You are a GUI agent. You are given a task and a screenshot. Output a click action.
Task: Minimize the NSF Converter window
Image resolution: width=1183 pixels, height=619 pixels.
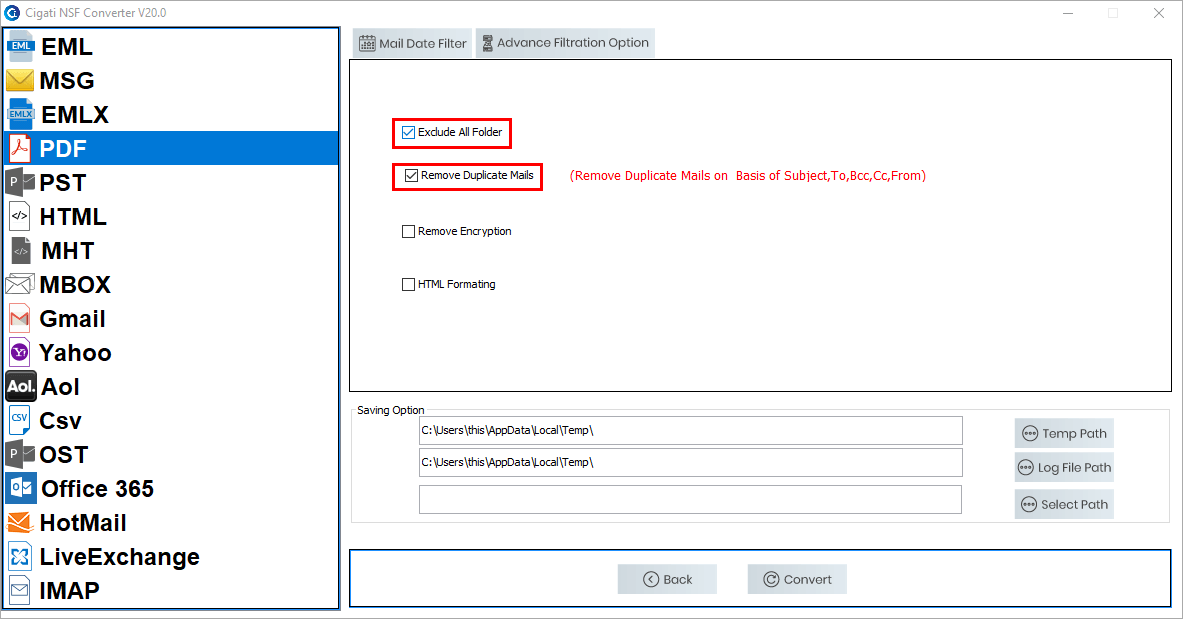[1068, 13]
